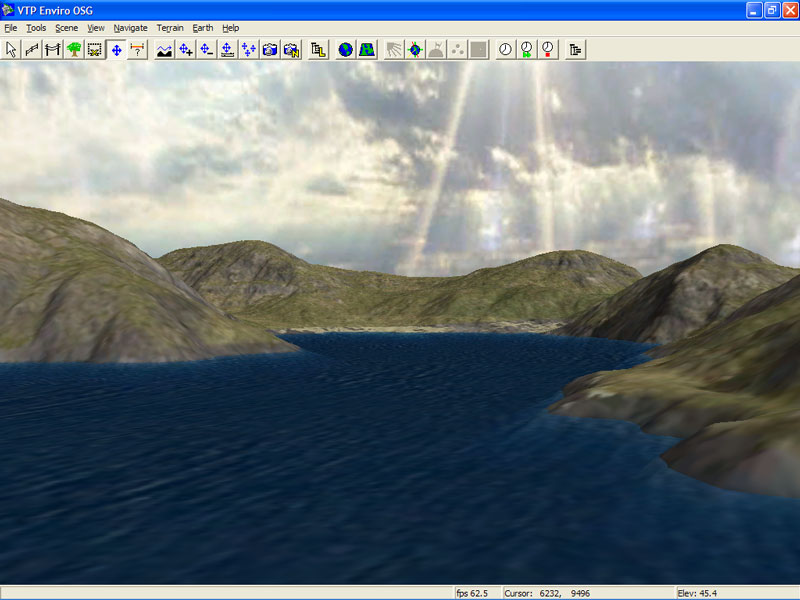Choose the fence placement tool
800x600 pixels.
(32, 49)
